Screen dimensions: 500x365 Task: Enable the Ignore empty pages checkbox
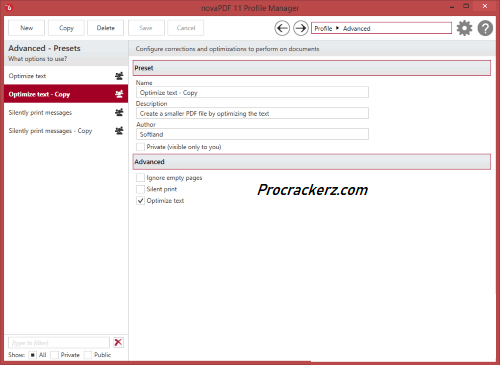[140, 178]
